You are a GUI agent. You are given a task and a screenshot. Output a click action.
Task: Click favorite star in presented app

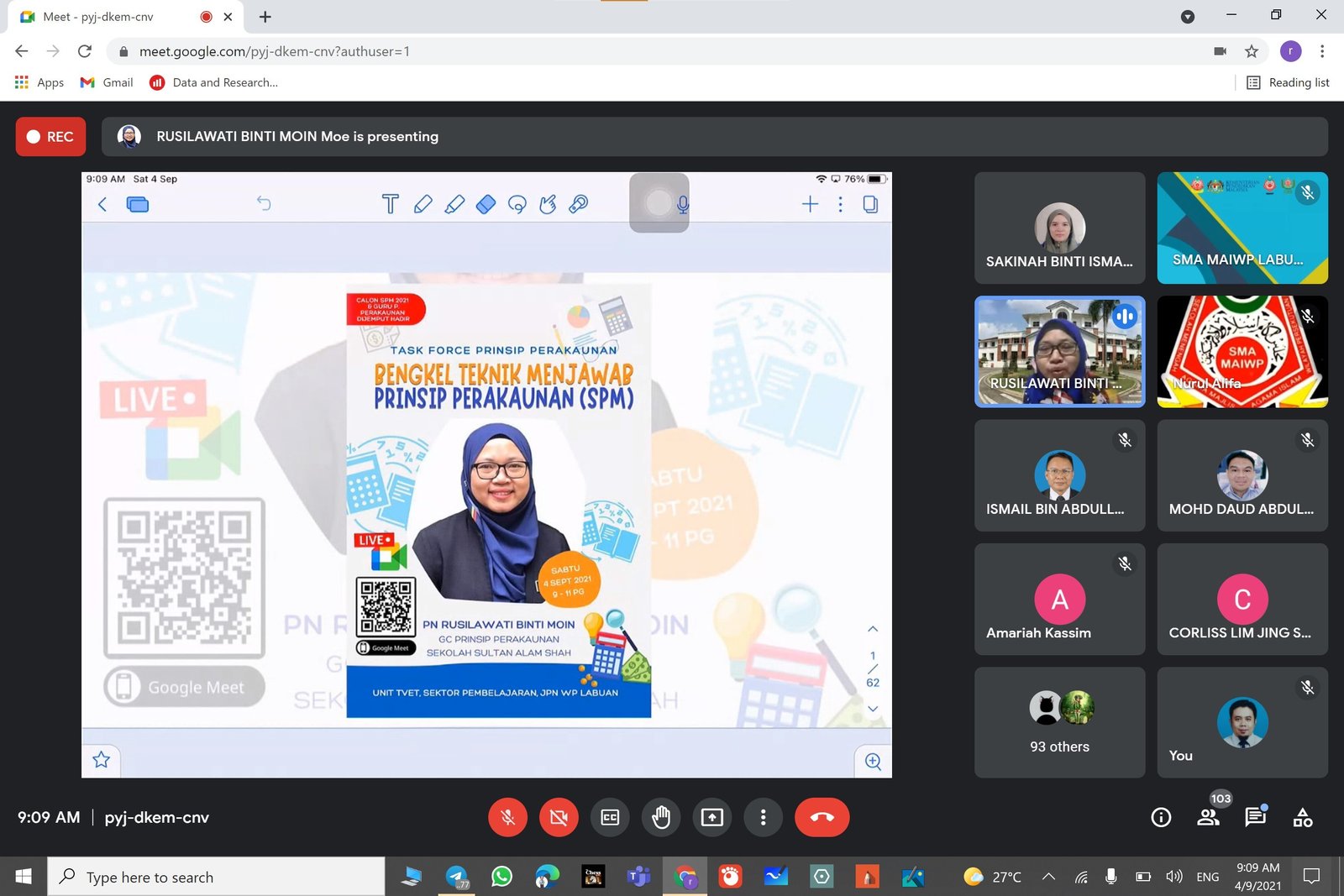tap(102, 760)
